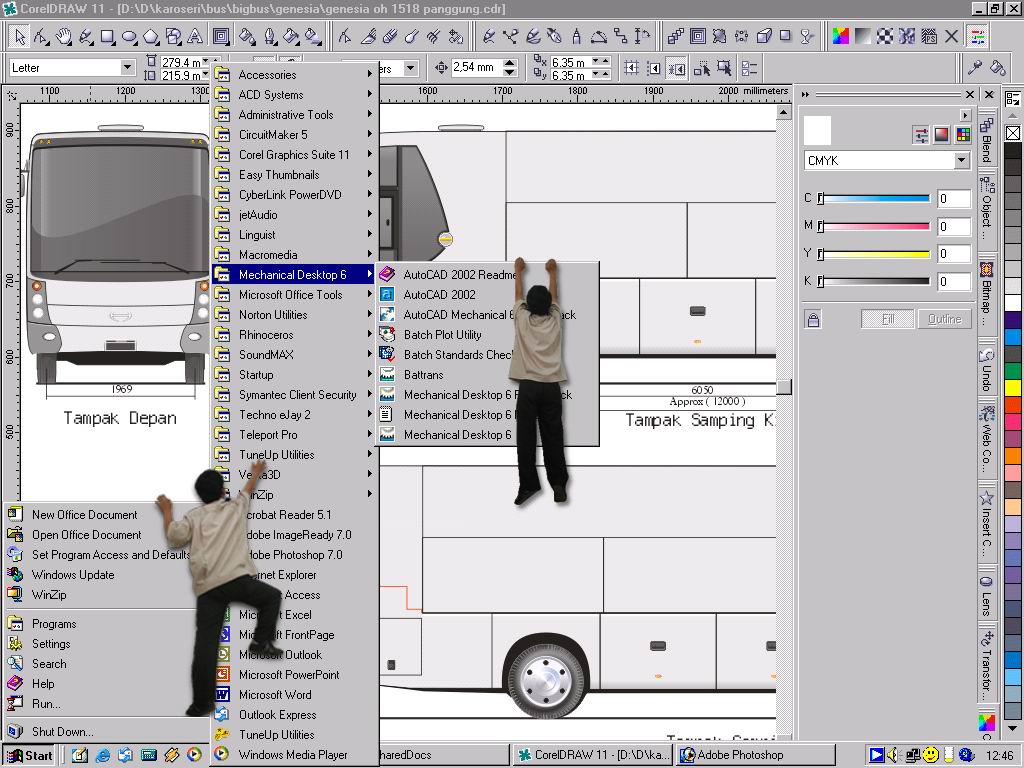Click the Start button
Image resolution: width=1024 pixels, height=768 pixels.
[29, 756]
